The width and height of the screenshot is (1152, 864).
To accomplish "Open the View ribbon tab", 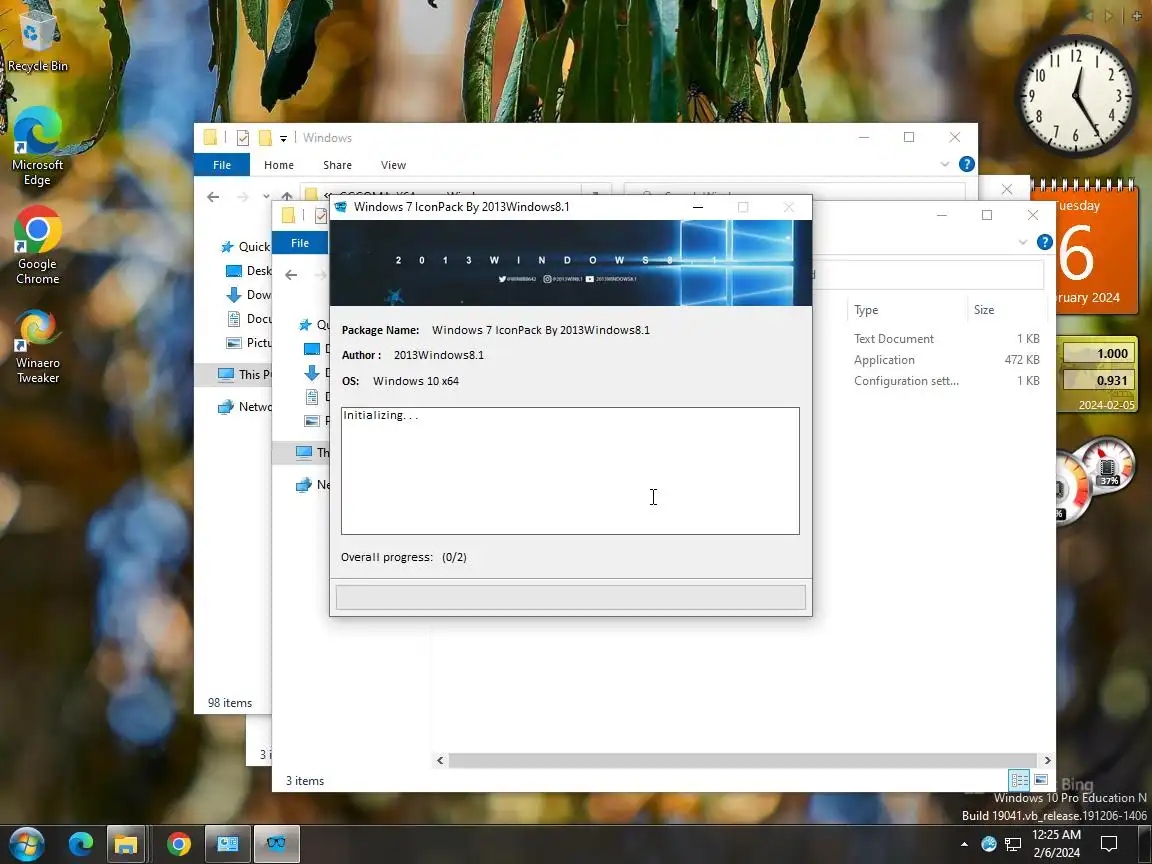I will 393,165.
